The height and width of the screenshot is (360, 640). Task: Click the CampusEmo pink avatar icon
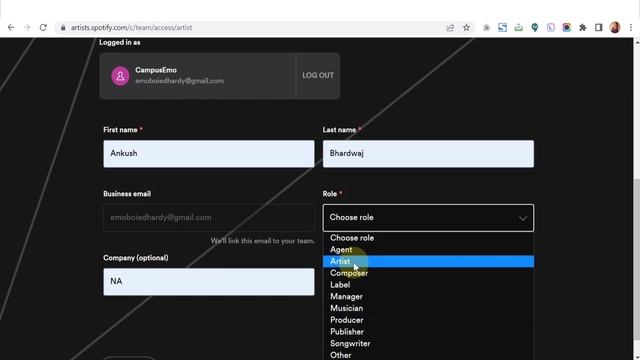[120, 76]
